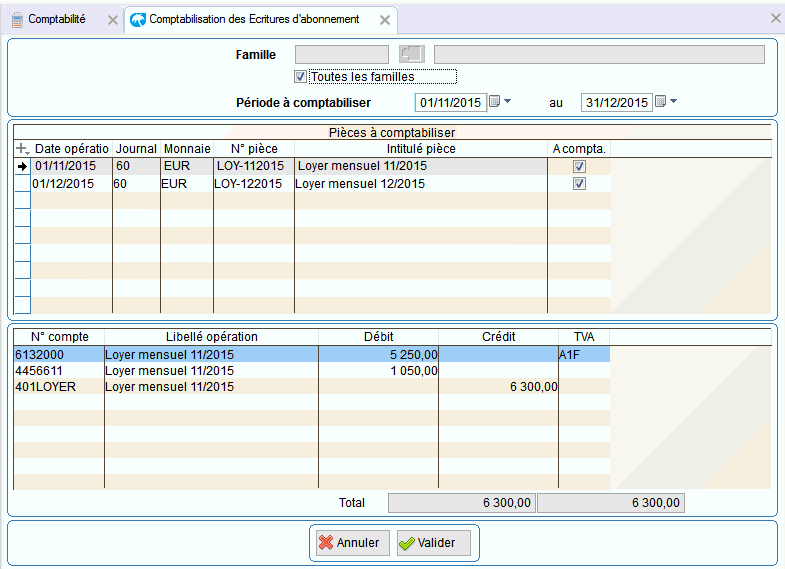Close the panel with far-right X
The image size is (785, 569).
tap(775, 18)
